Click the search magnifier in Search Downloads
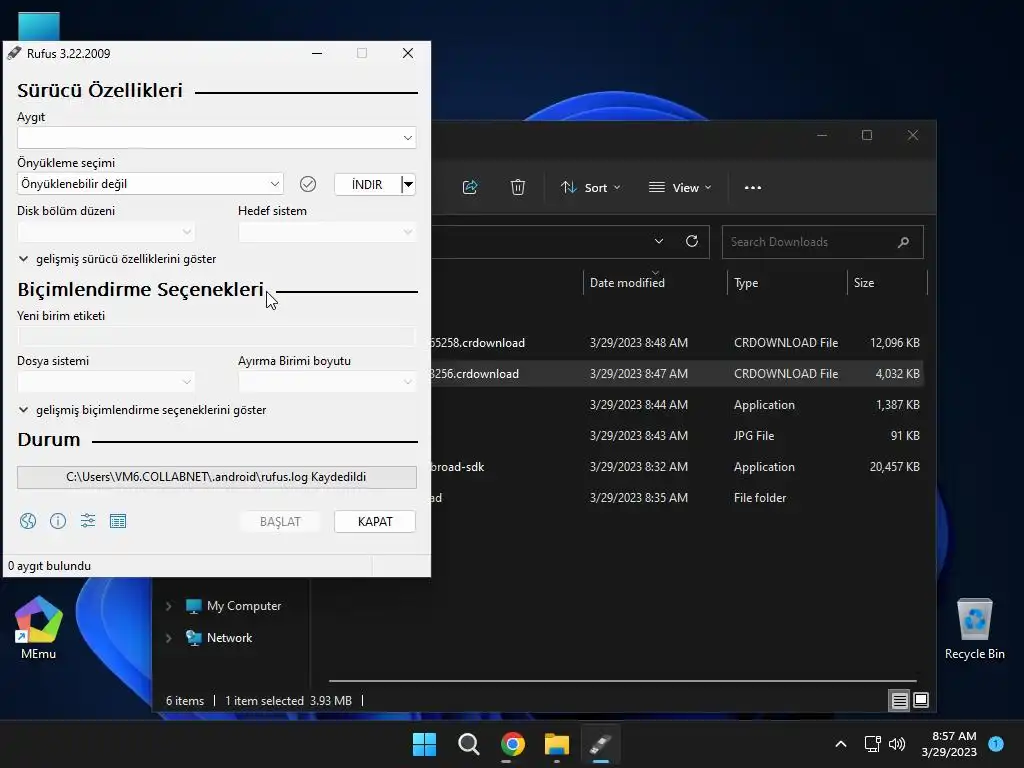Viewport: 1024px width, 768px height. click(904, 242)
